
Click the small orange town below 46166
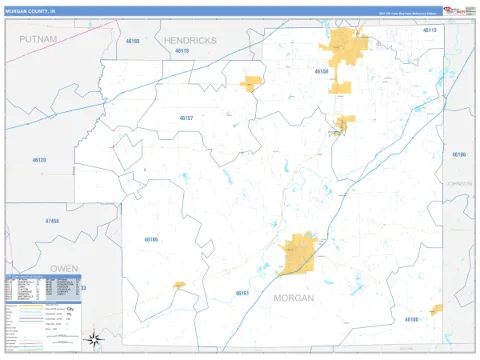click(179, 285)
